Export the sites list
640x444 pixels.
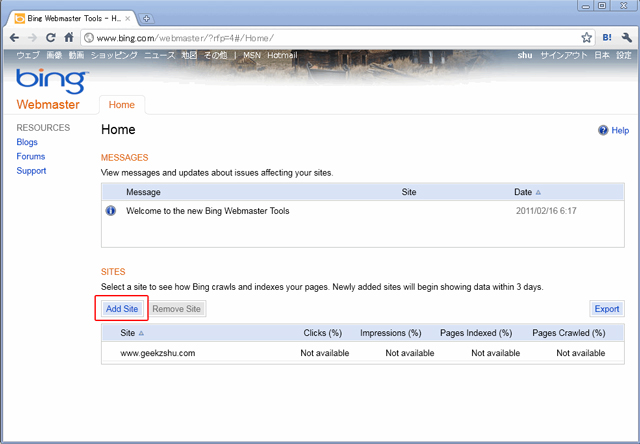point(607,309)
